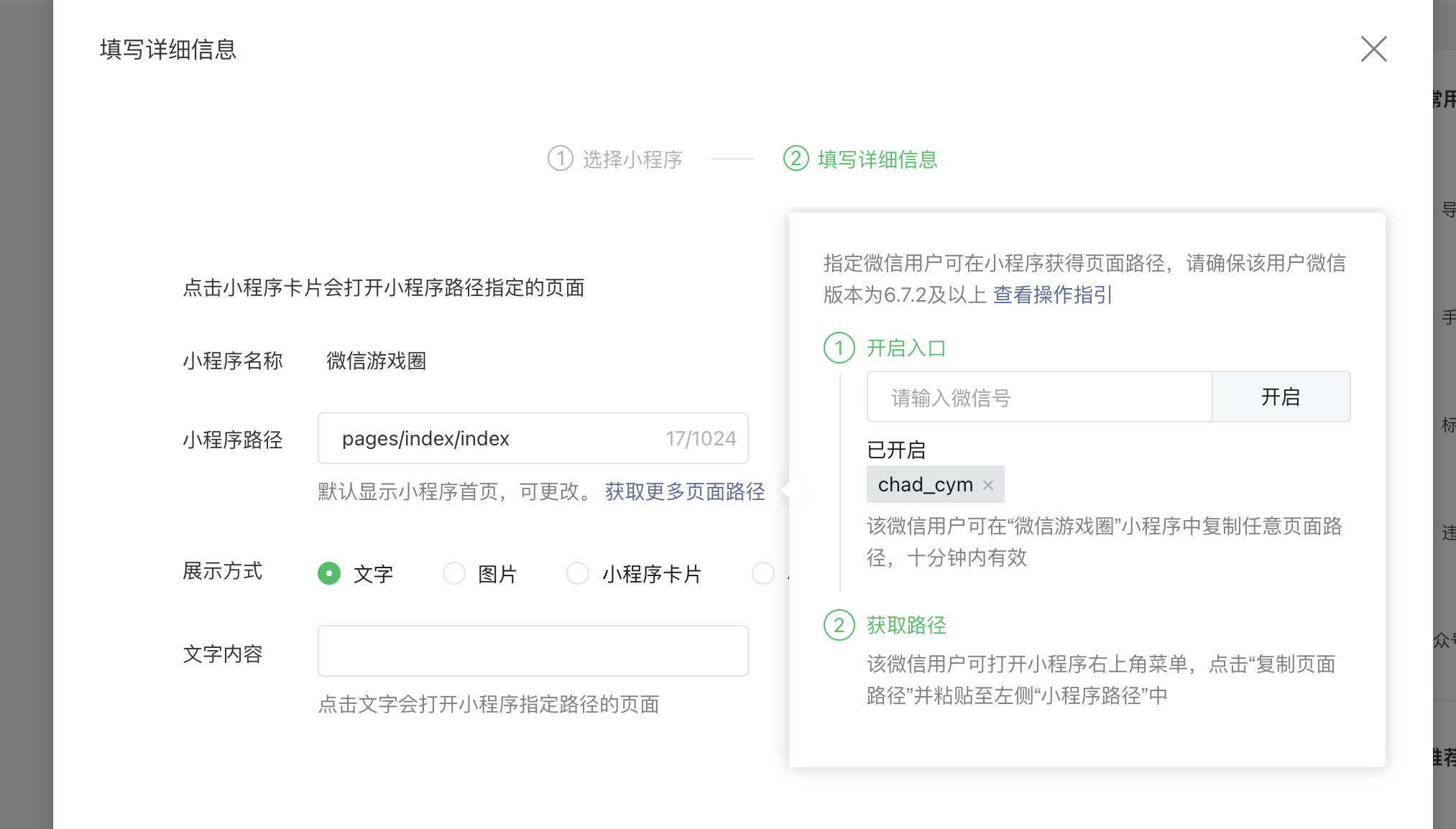Image resolution: width=1456 pixels, height=829 pixels.
Task: Click the chad_cym user tag
Action: click(925, 485)
